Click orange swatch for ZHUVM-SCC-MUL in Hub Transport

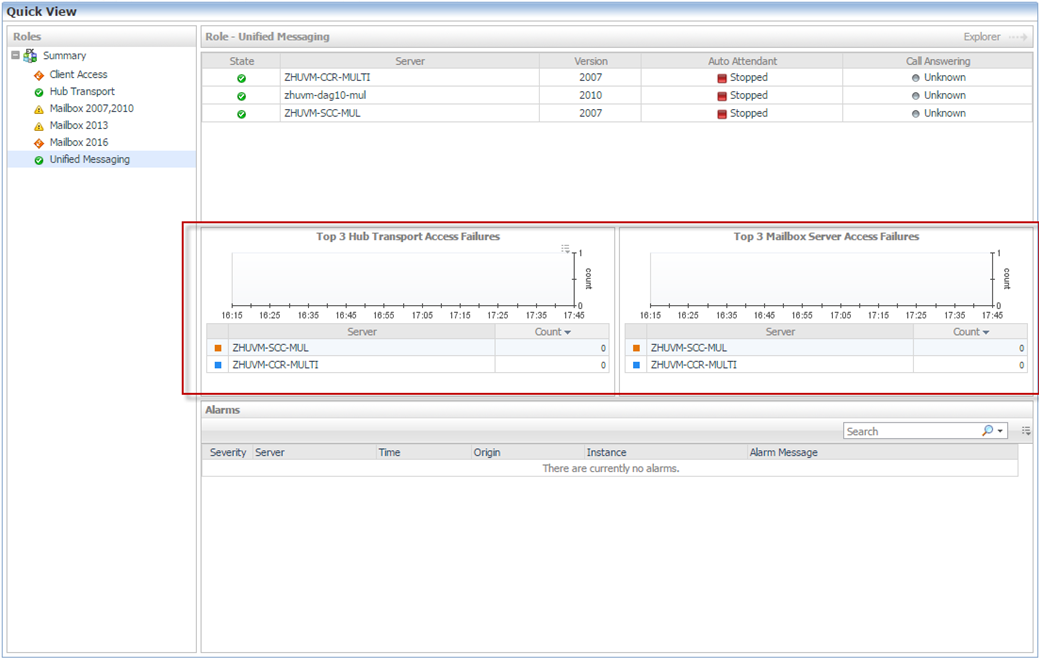pos(217,348)
